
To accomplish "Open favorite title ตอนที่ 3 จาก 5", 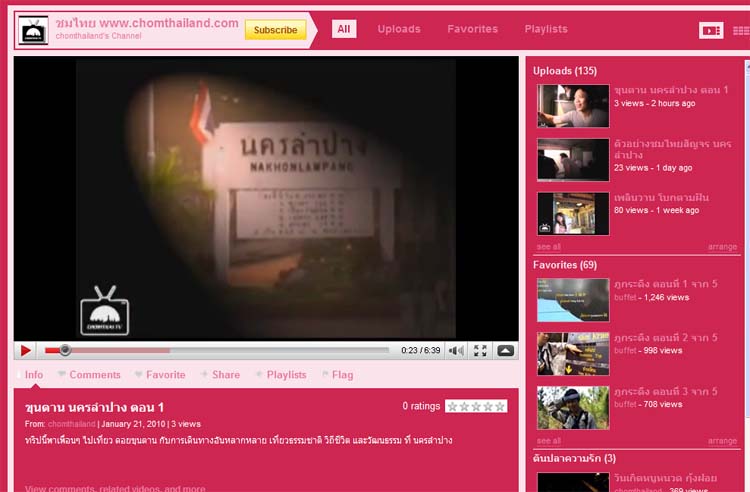I will point(666,391).
